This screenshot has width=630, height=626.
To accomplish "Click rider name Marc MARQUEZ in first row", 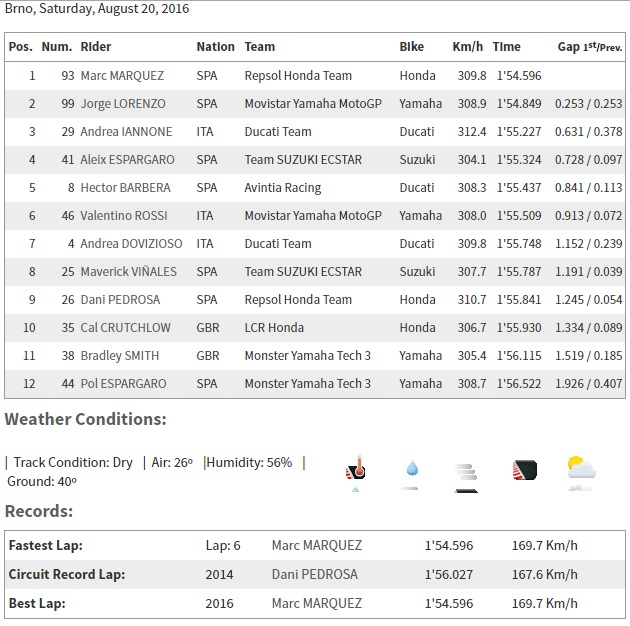I will tap(122, 75).
